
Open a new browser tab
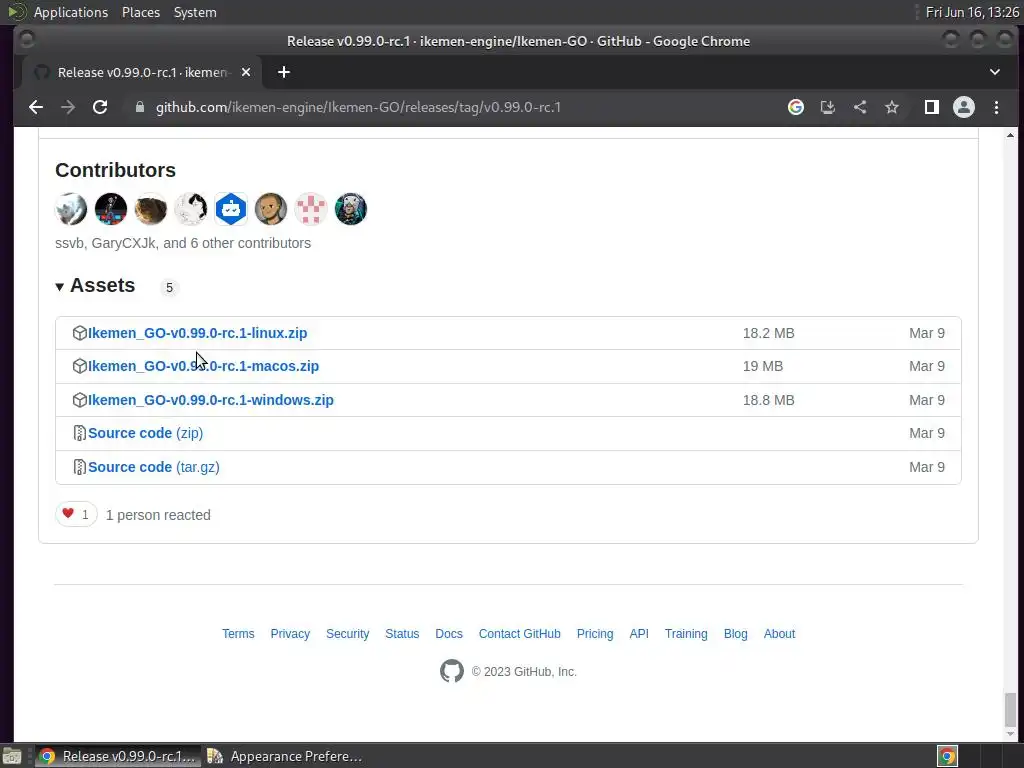[x=283, y=72]
